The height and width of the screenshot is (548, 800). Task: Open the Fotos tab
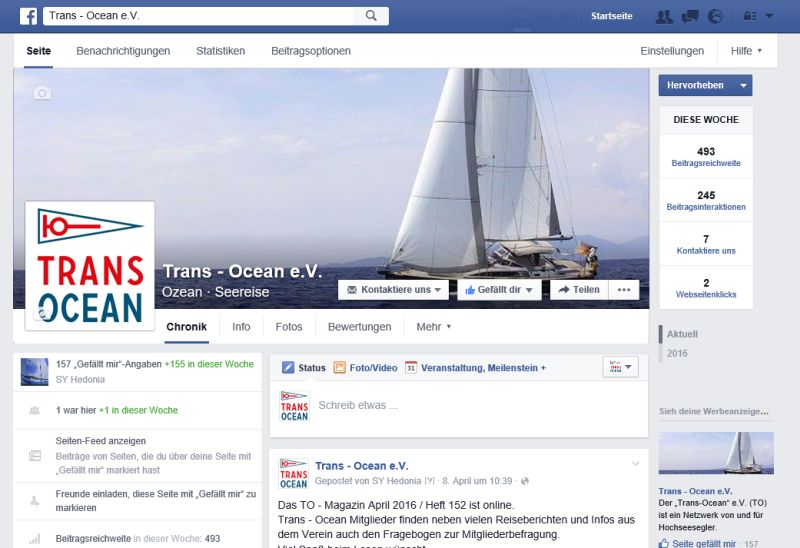click(289, 327)
